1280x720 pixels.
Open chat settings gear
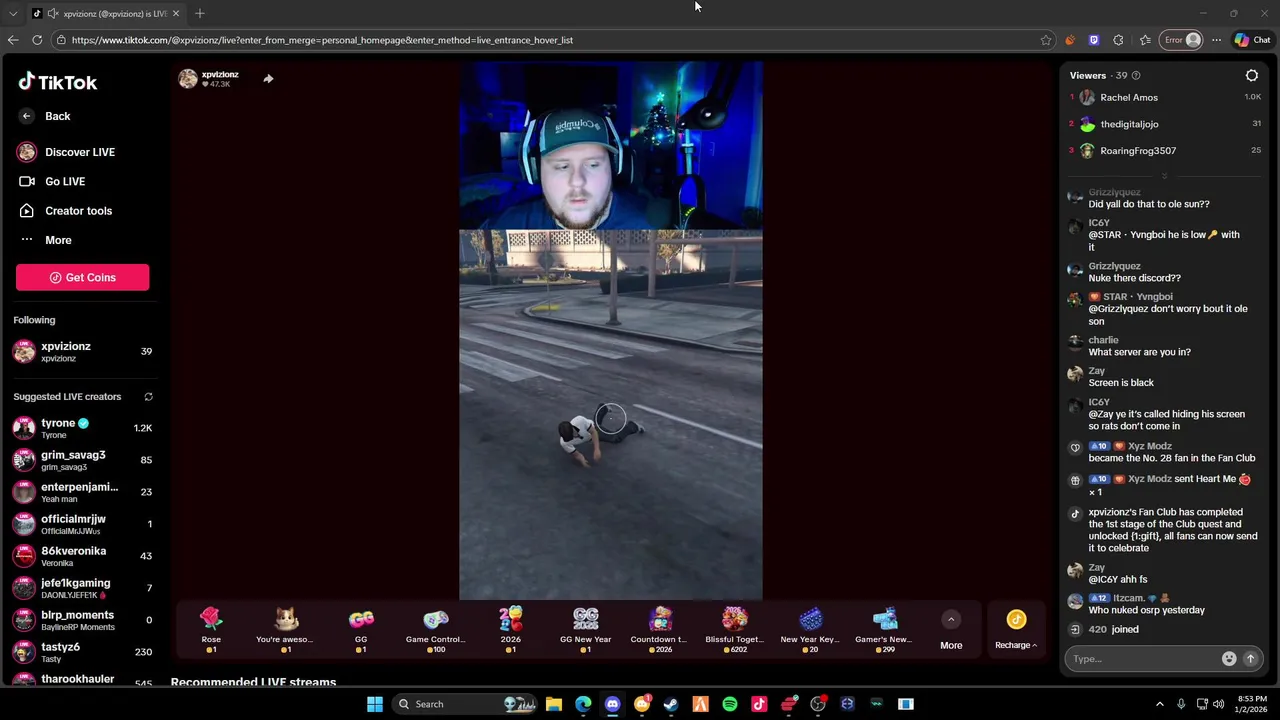tap(1252, 76)
